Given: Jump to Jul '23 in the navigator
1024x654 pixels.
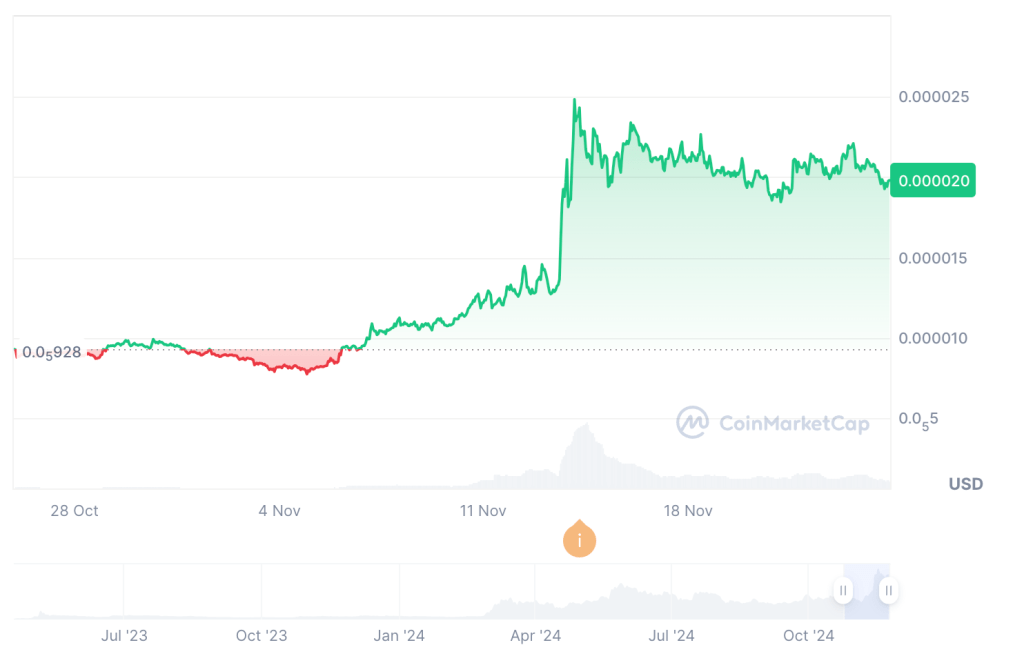Looking at the screenshot, I should [x=125, y=636].
